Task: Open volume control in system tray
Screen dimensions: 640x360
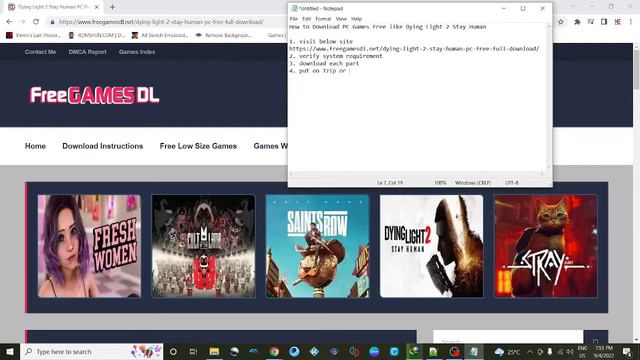Action: tap(570, 351)
